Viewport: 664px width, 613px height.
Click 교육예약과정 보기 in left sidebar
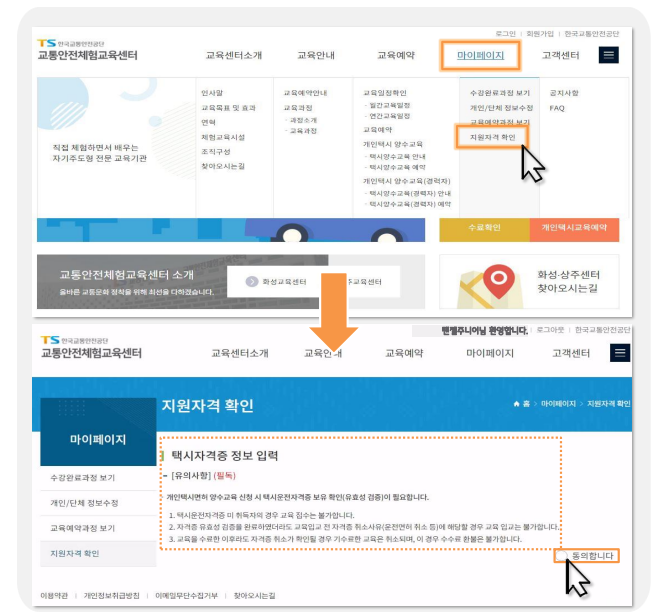(x=98, y=528)
